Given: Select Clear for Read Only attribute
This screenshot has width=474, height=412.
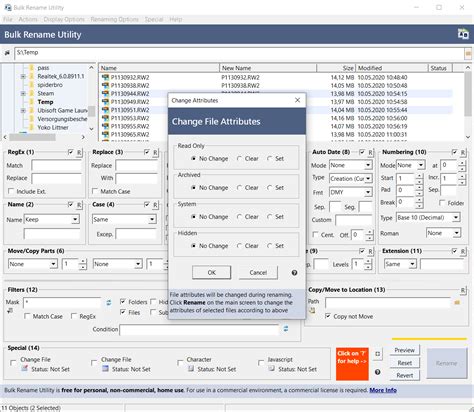Looking at the screenshot, I should [248, 159].
